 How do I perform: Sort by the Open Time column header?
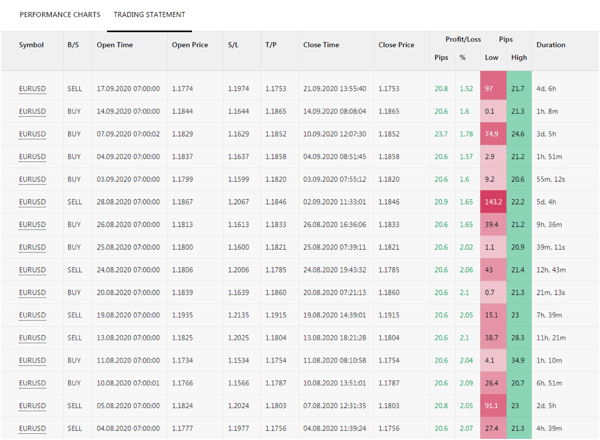coord(114,45)
